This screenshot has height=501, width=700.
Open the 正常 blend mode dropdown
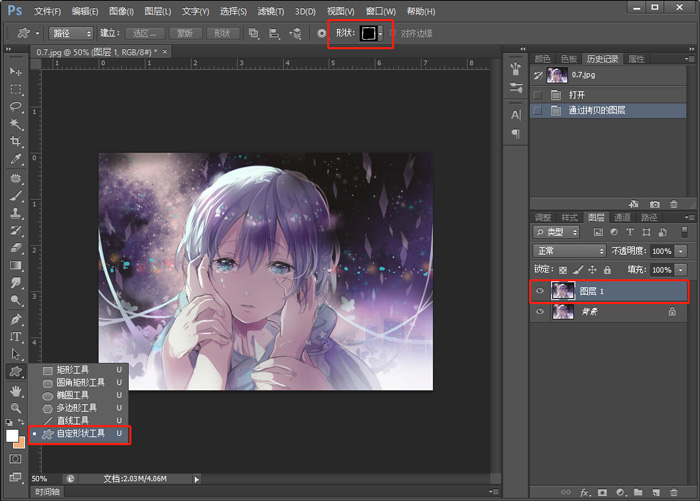click(569, 251)
